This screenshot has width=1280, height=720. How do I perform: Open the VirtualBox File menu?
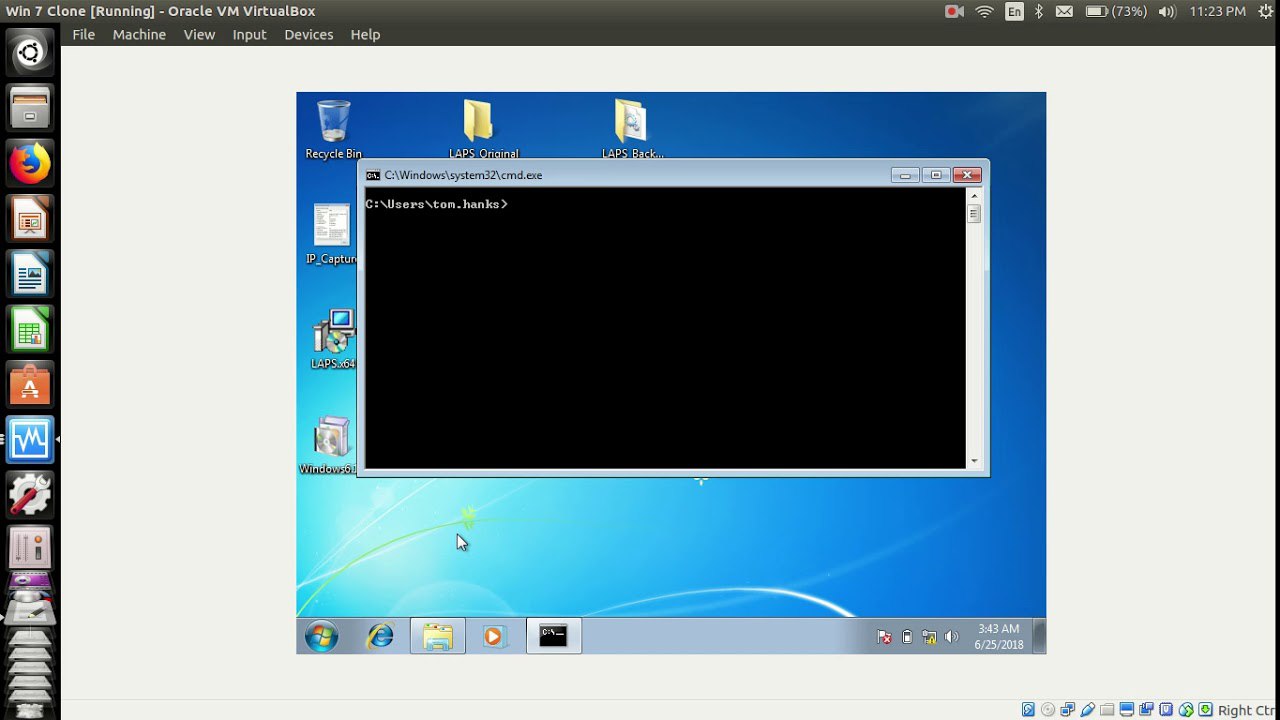[x=84, y=34]
